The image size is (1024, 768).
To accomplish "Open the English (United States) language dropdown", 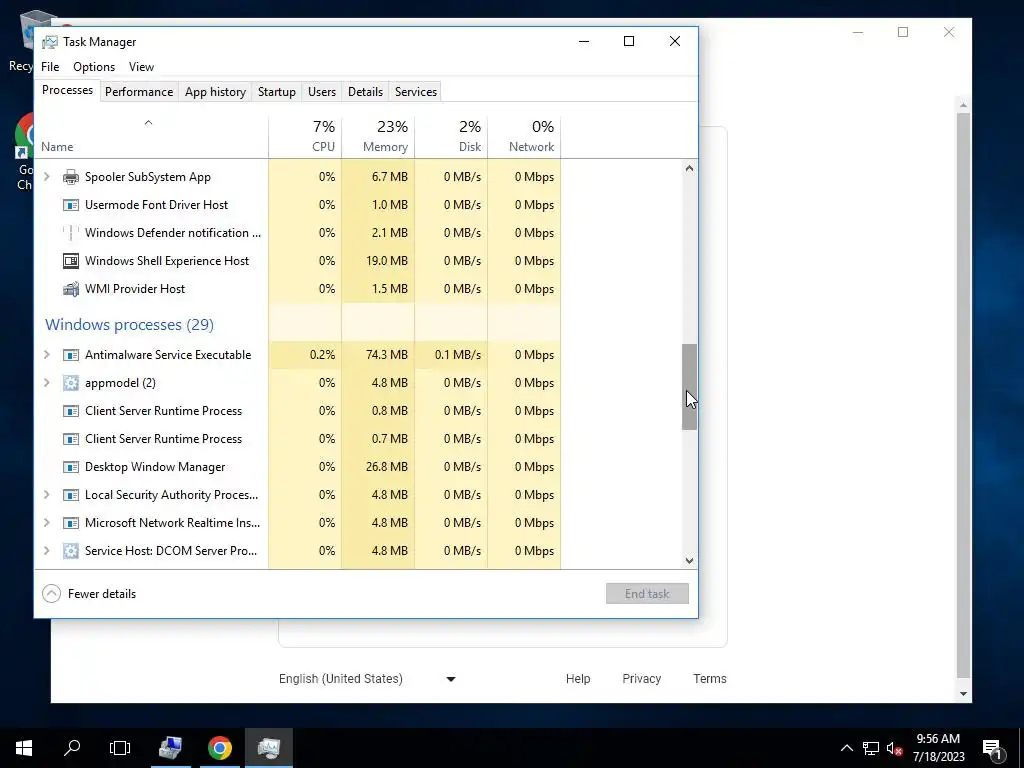I will pyautogui.click(x=368, y=679).
